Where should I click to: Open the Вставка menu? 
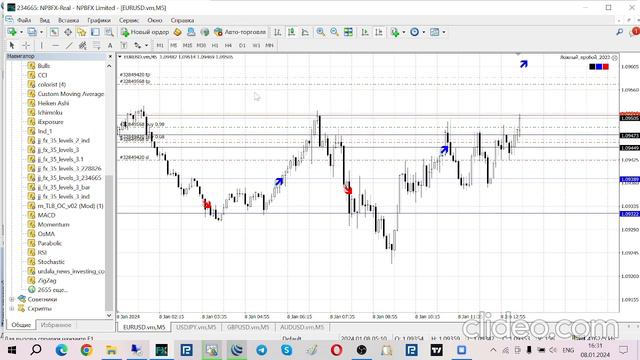click(68, 20)
